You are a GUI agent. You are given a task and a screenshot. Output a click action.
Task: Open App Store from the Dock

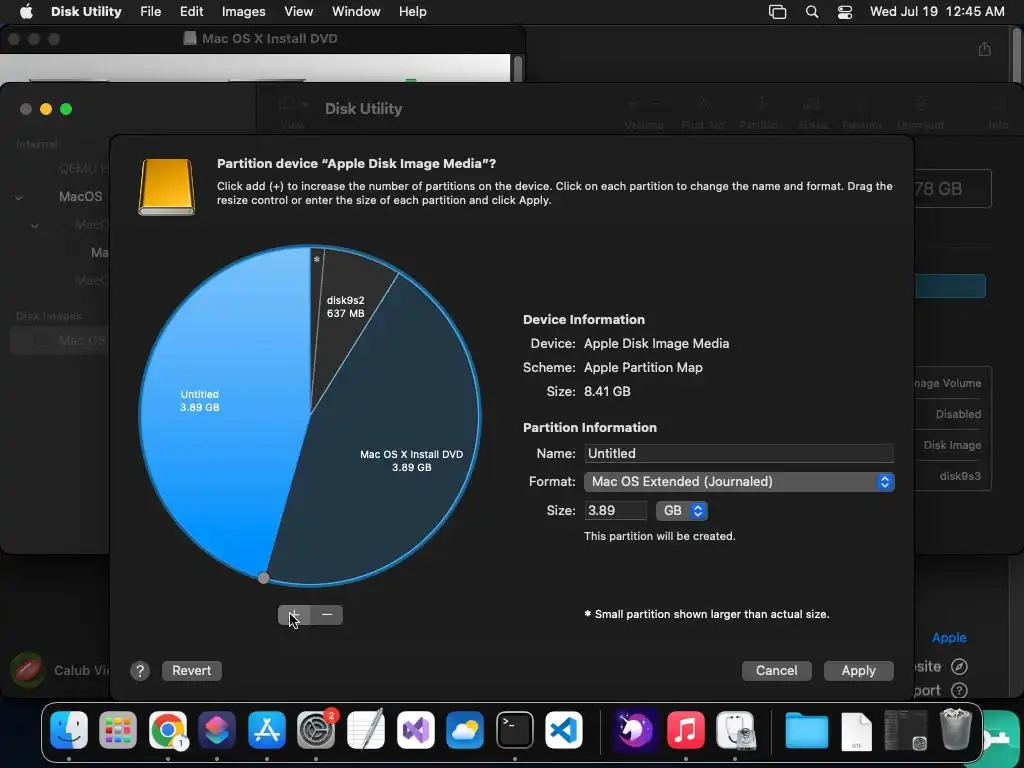pyautogui.click(x=266, y=729)
